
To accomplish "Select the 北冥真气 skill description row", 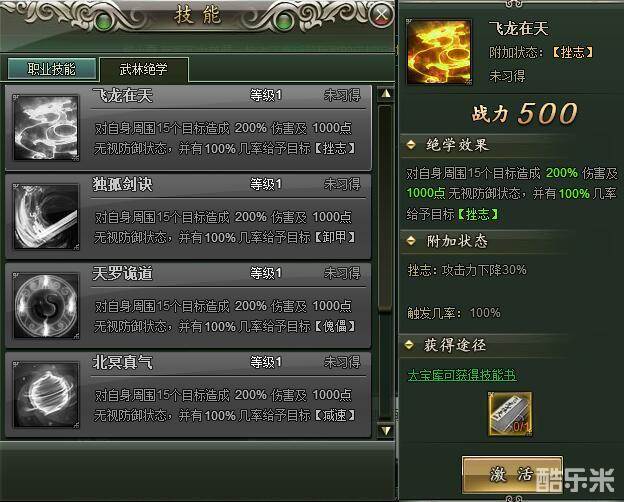I will [x=224, y=405].
